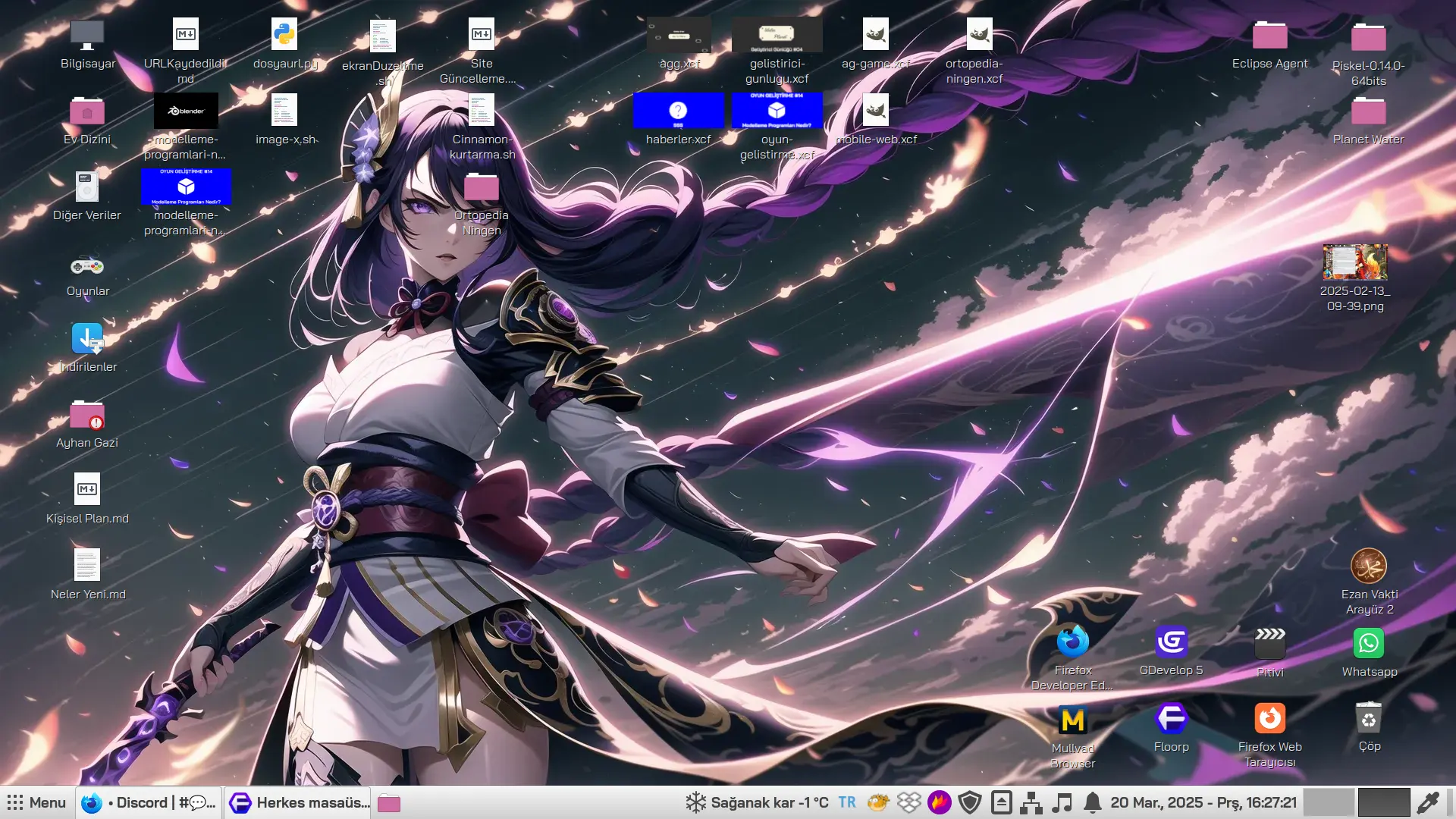Open the shield security tray icon
The width and height of the screenshot is (1456, 819).
point(970,802)
